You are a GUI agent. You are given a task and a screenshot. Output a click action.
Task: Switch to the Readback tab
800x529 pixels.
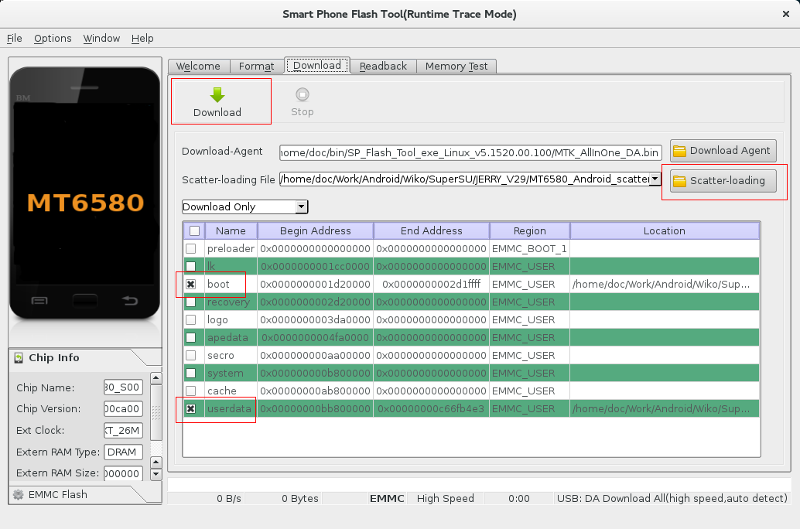383,66
